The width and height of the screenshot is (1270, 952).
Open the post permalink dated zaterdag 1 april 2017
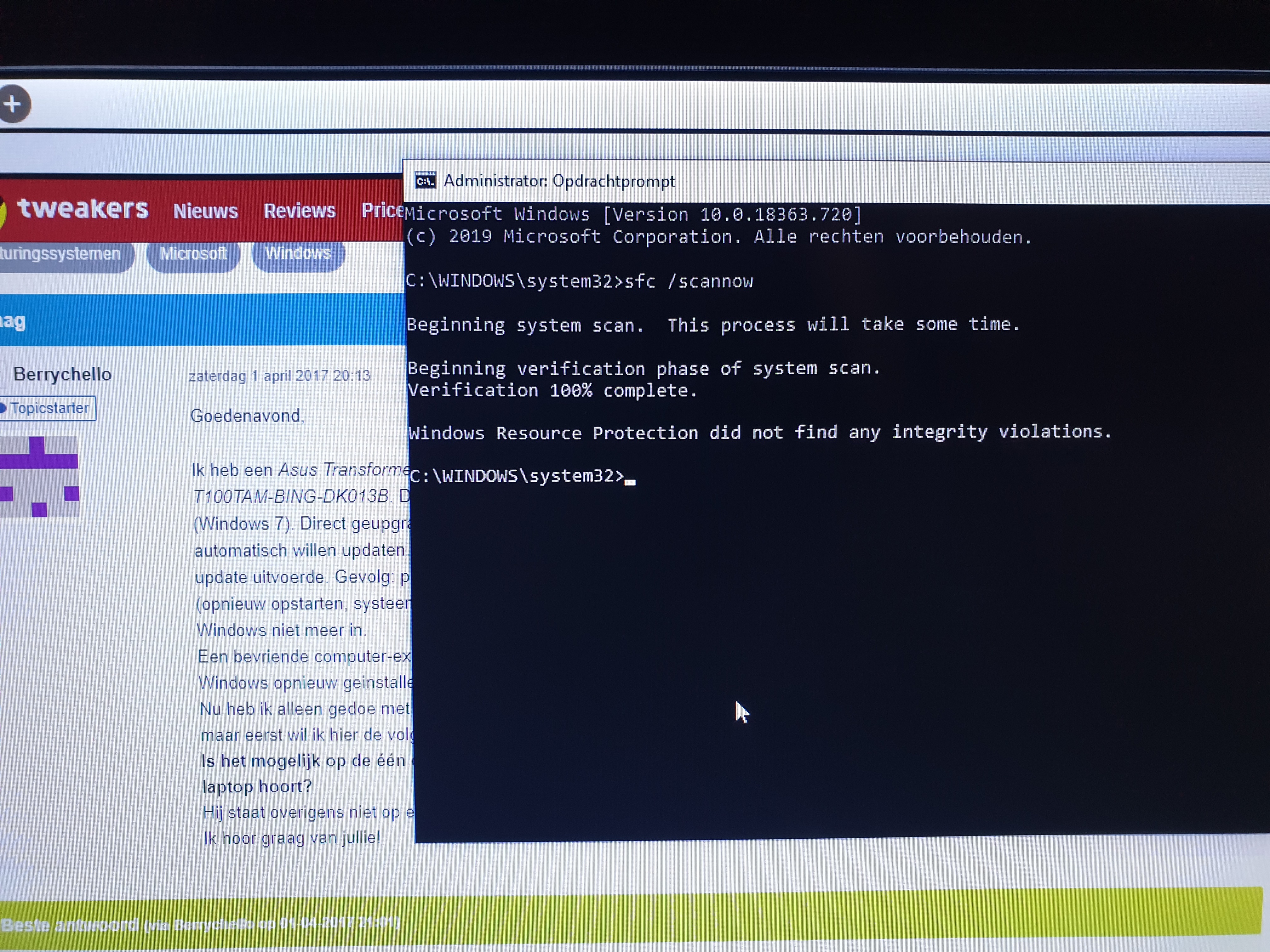coord(280,376)
